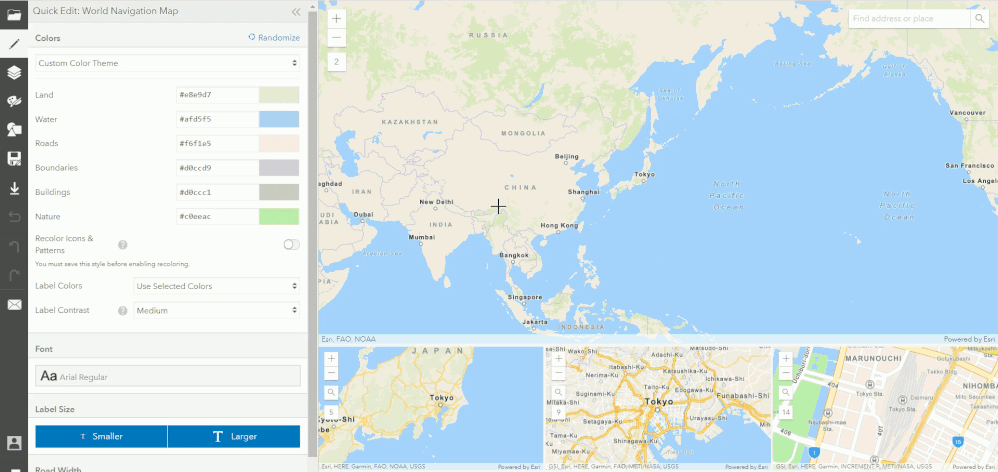Click the zoom level 5 indicator on preview map
Image resolution: width=998 pixels, height=472 pixels.
(331, 412)
